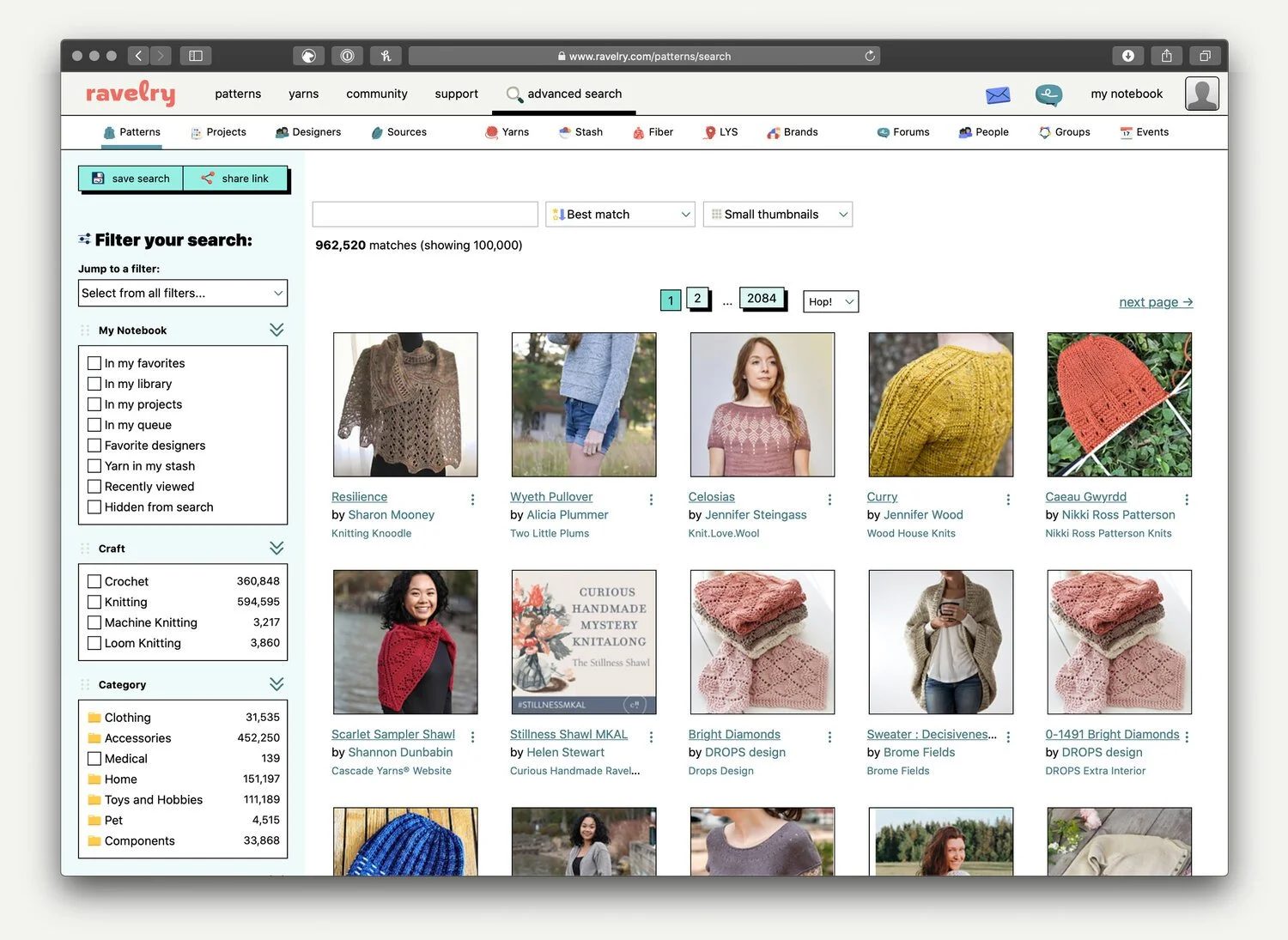Switch to the Projects tab
The height and width of the screenshot is (940, 1288).
(218, 132)
